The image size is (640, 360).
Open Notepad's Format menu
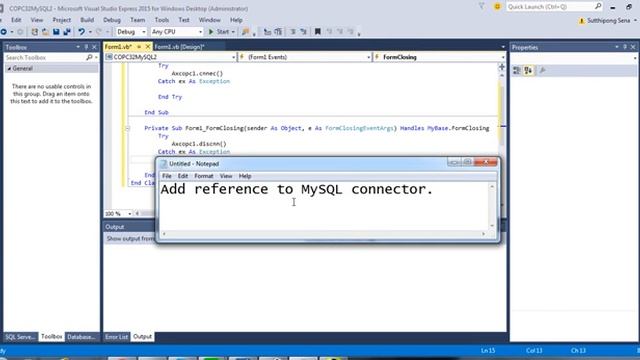tap(204, 176)
